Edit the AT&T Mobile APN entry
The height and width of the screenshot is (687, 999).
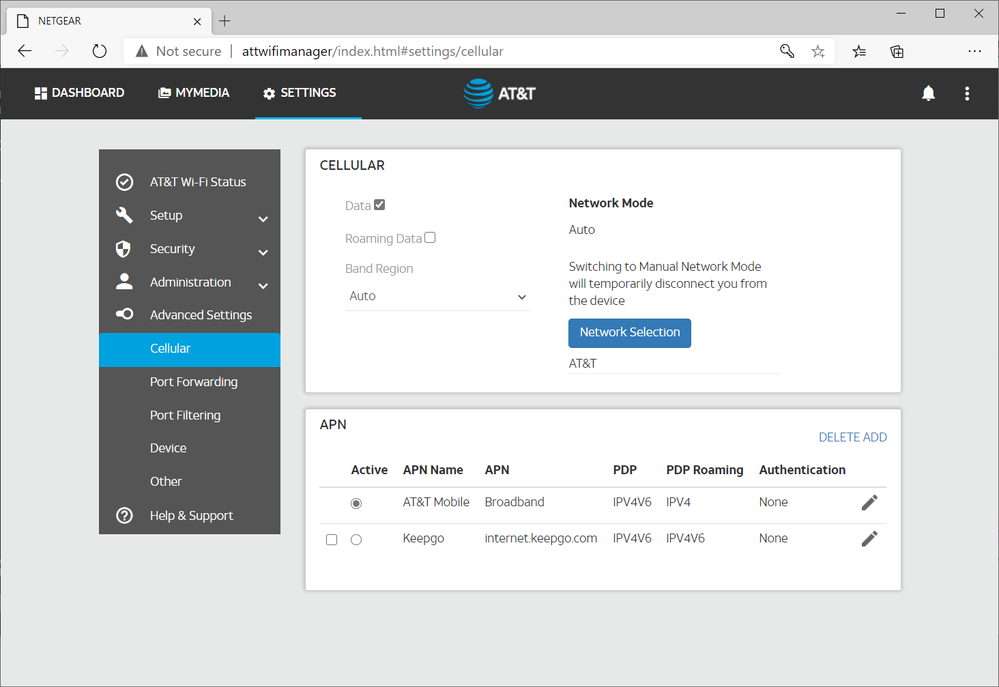869,503
